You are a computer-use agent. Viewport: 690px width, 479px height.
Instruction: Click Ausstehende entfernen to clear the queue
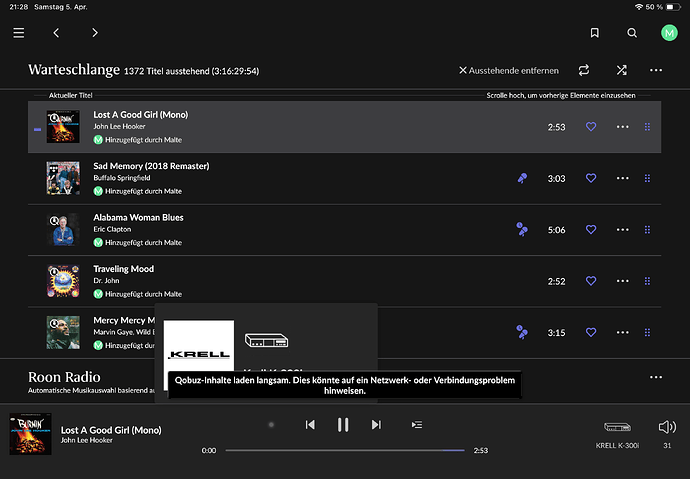[509, 70]
